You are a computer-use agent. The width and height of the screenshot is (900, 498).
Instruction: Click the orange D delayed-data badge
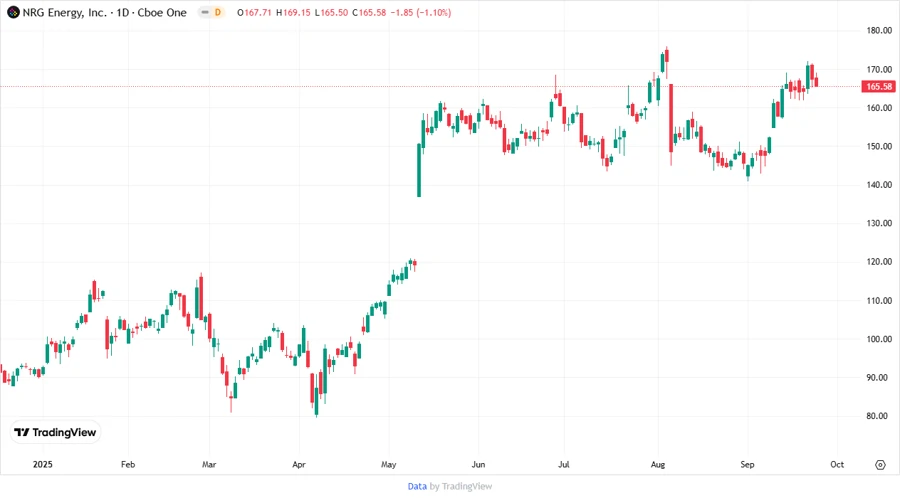pyautogui.click(x=218, y=12)
